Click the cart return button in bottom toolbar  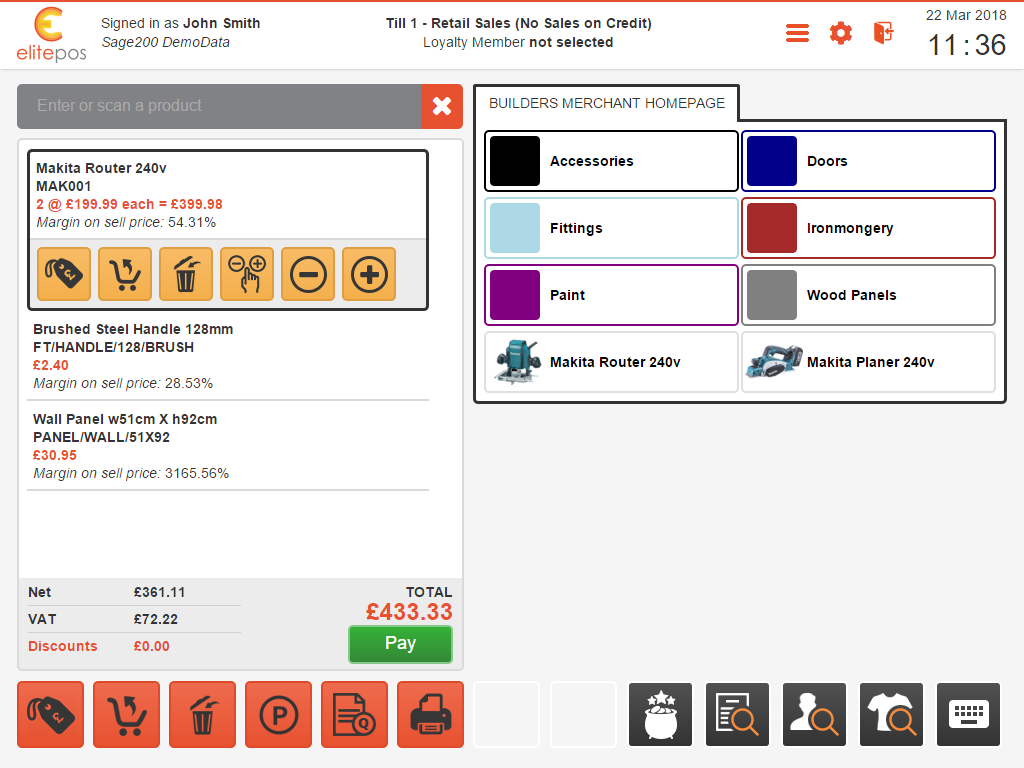point(126,714)
